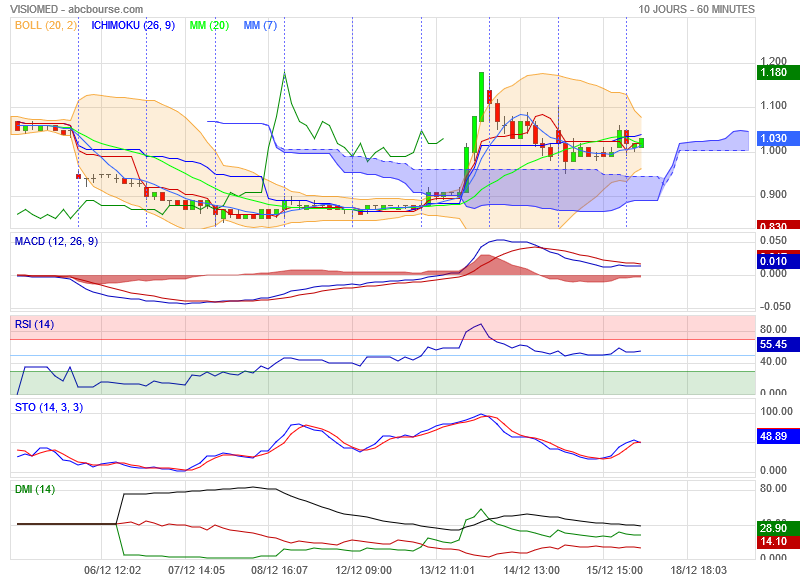The width and height of the screenshot is (800, 580).
Task: Click the VISIOMED - abcbourse.com chart title
Action: click(77, 9)
